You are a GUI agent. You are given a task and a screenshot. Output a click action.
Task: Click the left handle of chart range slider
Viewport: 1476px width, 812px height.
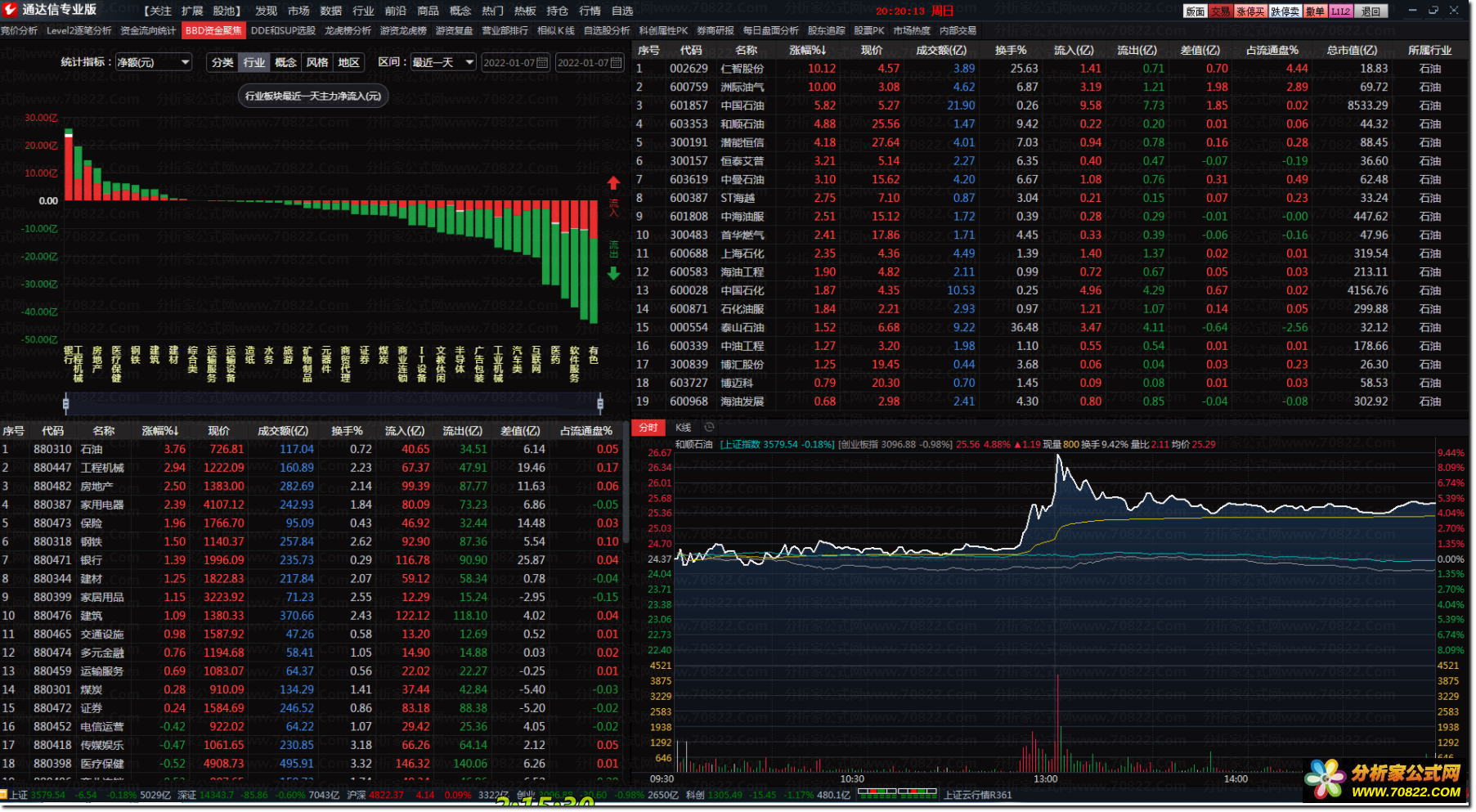coord(65,403)
